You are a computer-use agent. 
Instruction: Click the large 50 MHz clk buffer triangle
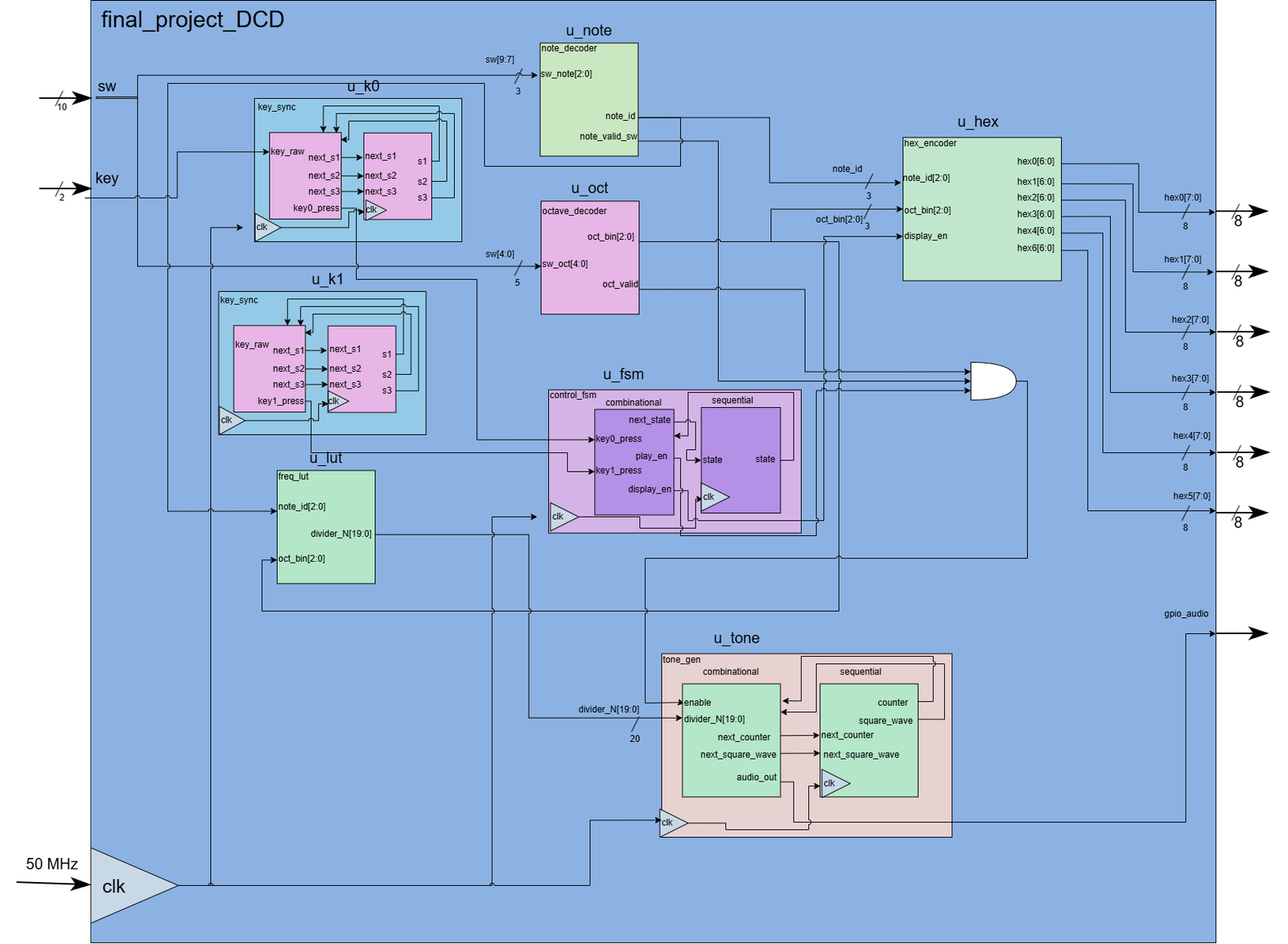pyautogui.click(x=129, y=885)
